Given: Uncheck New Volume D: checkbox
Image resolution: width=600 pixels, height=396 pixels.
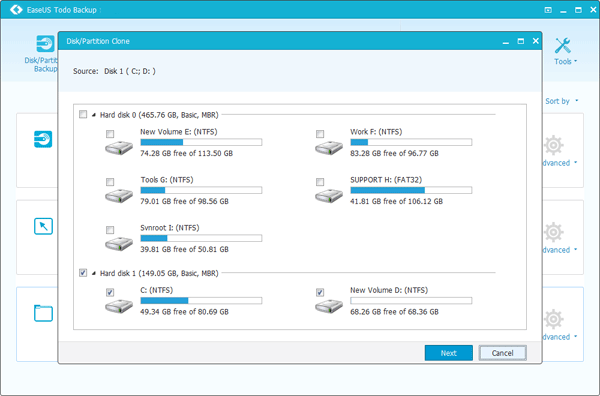Looking at the screenshot, I should [320, 292].
